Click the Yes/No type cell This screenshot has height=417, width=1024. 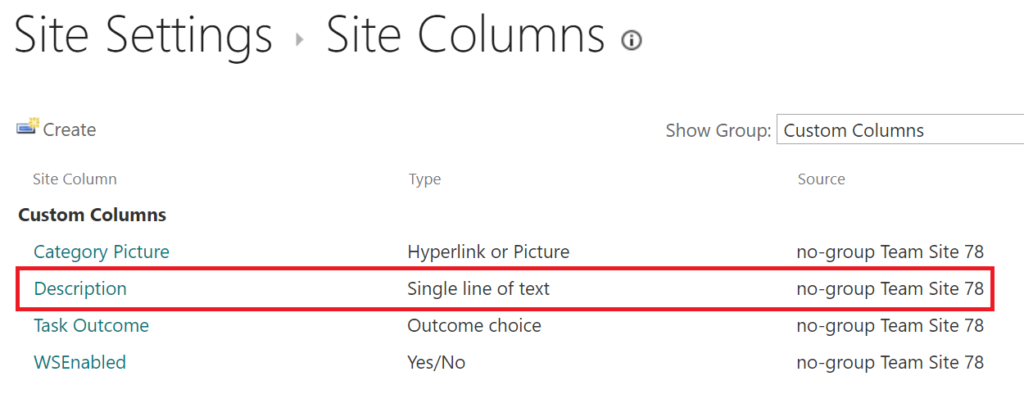point(436,362)
